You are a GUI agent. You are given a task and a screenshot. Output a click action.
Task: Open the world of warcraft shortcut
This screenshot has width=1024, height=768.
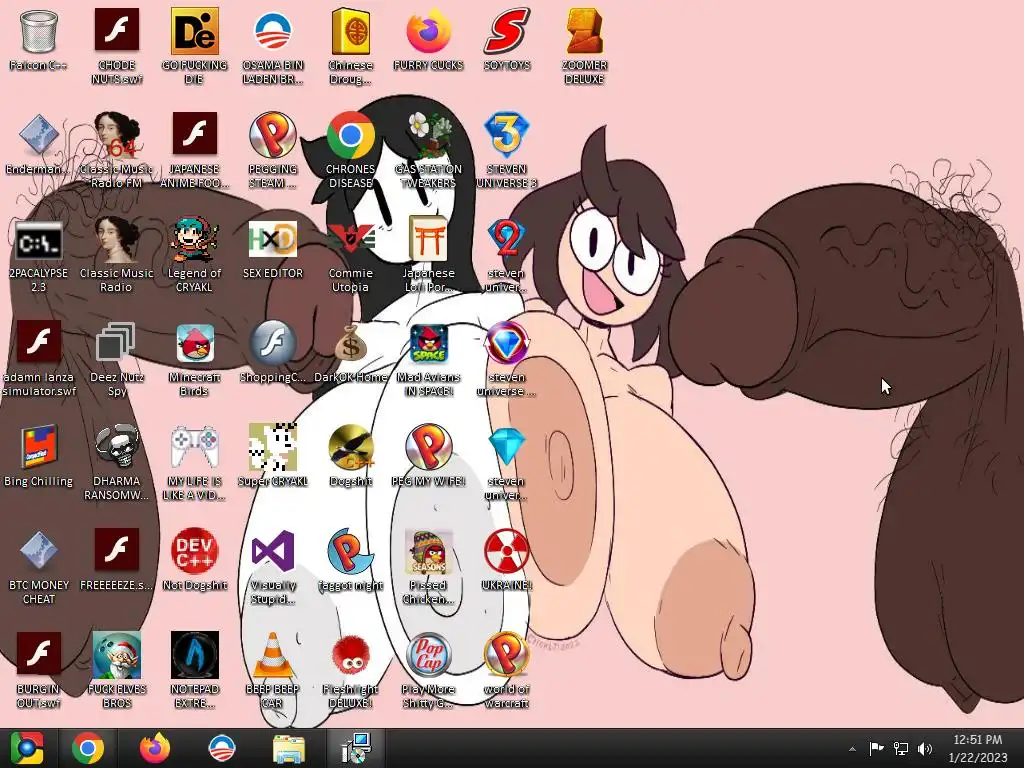coord(507,655)
